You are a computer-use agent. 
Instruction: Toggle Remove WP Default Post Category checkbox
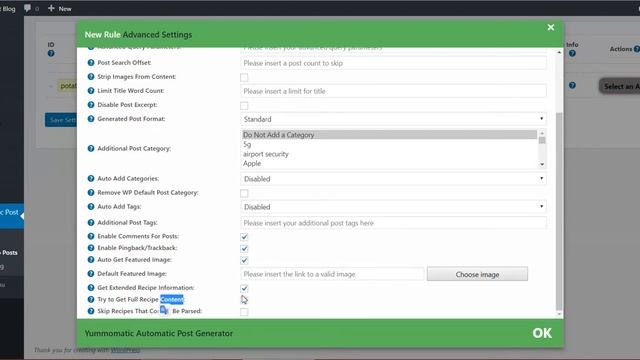pyautogui.click(x=244, y=193)
